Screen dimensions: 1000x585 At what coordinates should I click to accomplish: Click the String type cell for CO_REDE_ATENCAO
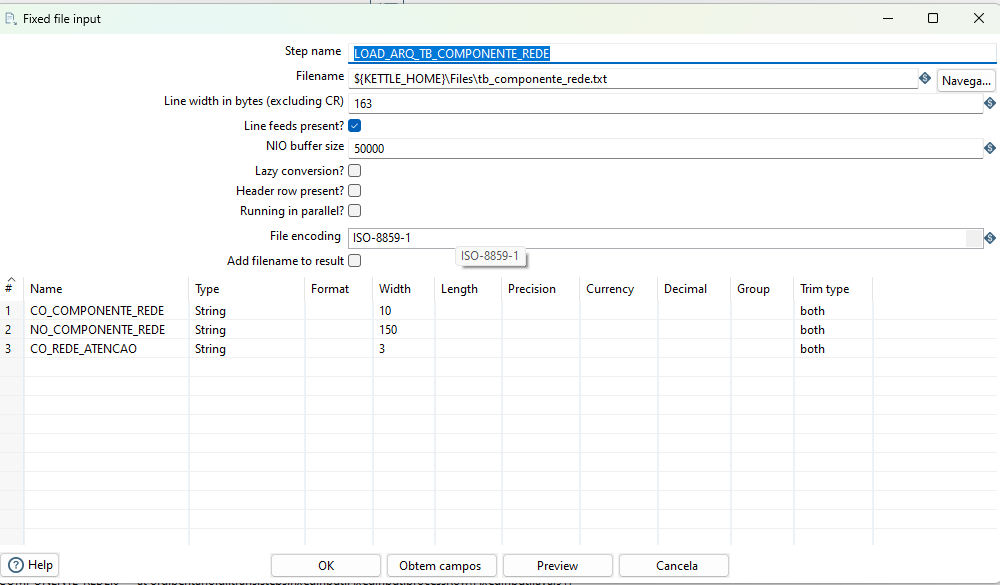pos(247,349)
